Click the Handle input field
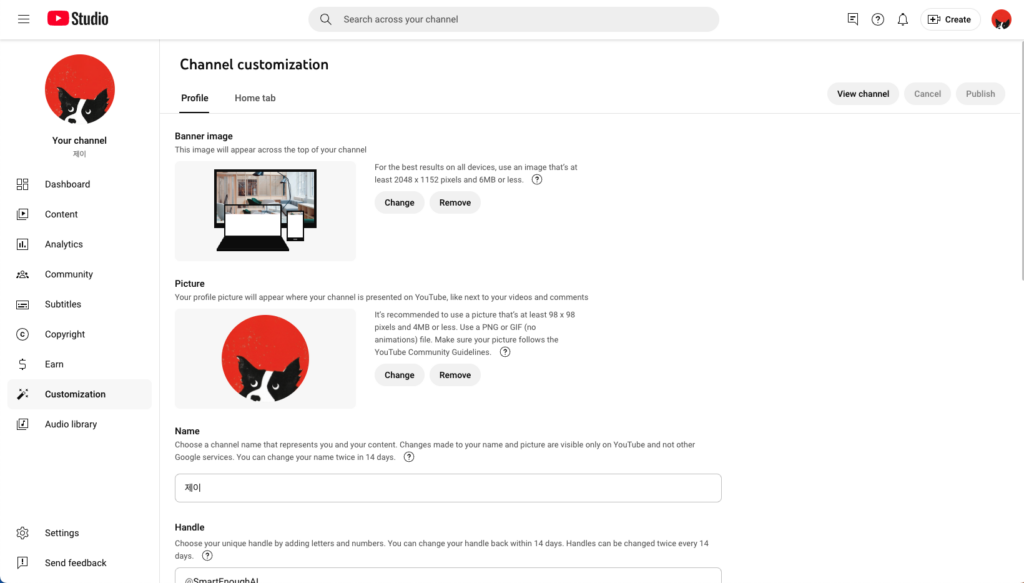 click(448, 575)
